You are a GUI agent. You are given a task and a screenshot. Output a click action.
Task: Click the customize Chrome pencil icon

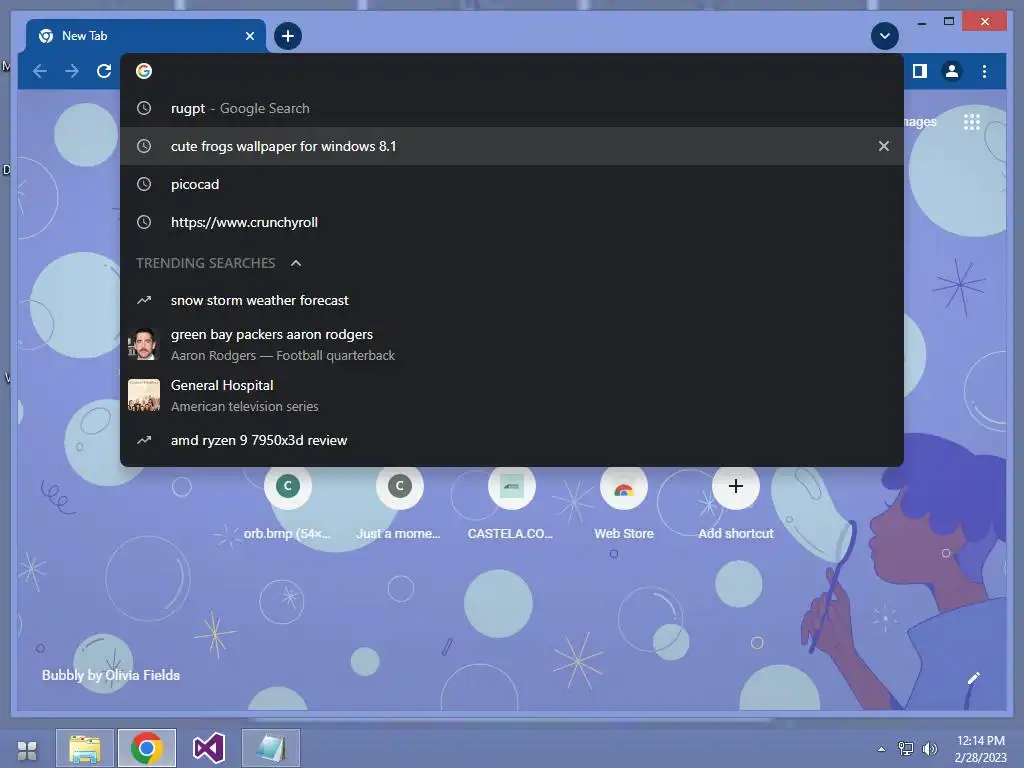click(973, 678)
